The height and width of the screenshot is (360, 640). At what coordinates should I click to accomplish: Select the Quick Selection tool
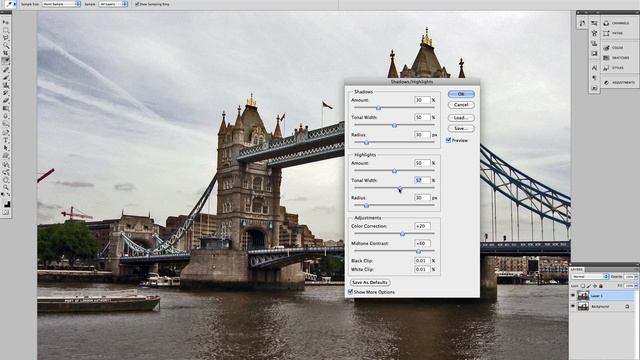tap(6, 45)
